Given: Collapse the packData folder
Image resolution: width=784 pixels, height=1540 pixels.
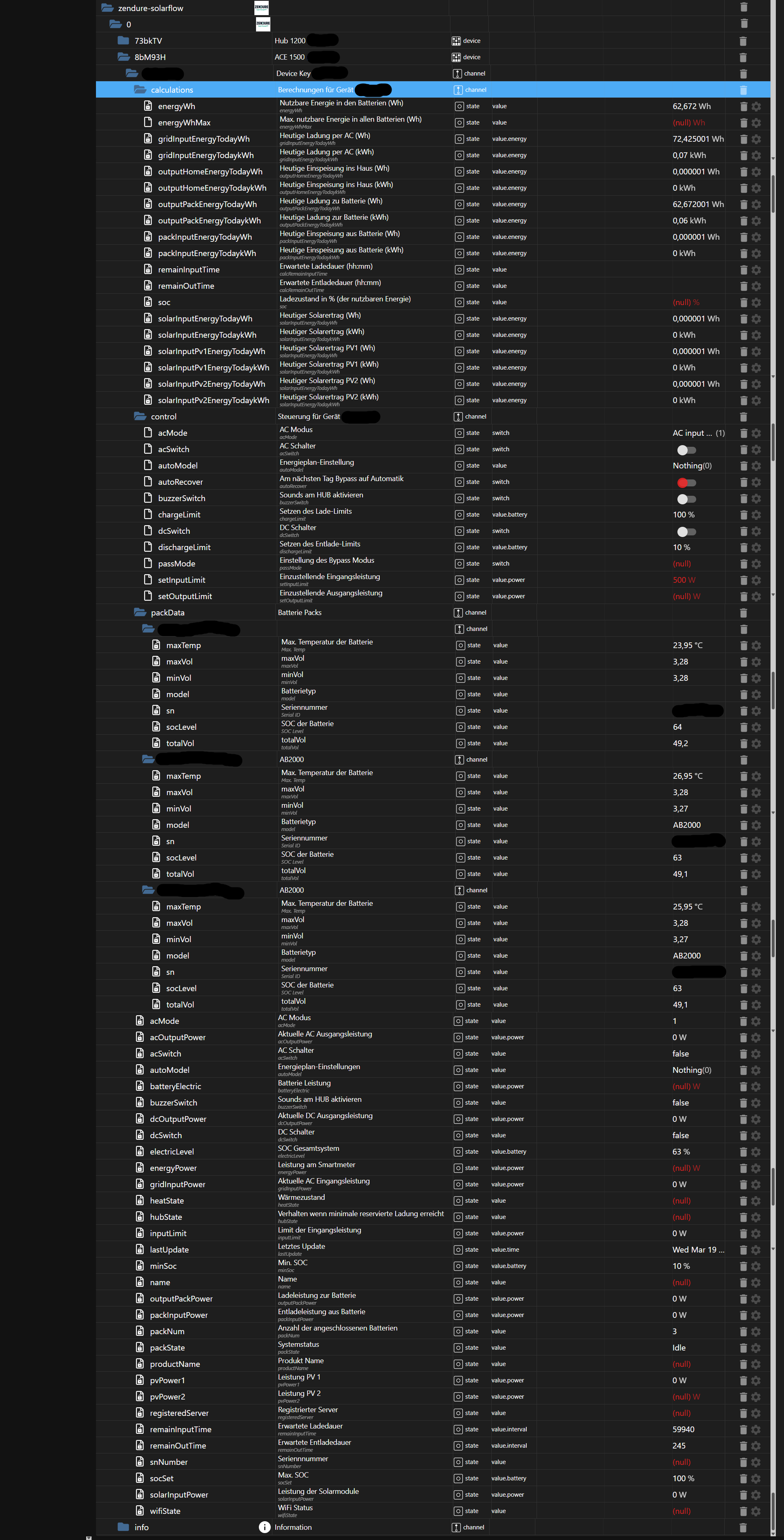Looking at the screenshot, I should pos(140,612).
